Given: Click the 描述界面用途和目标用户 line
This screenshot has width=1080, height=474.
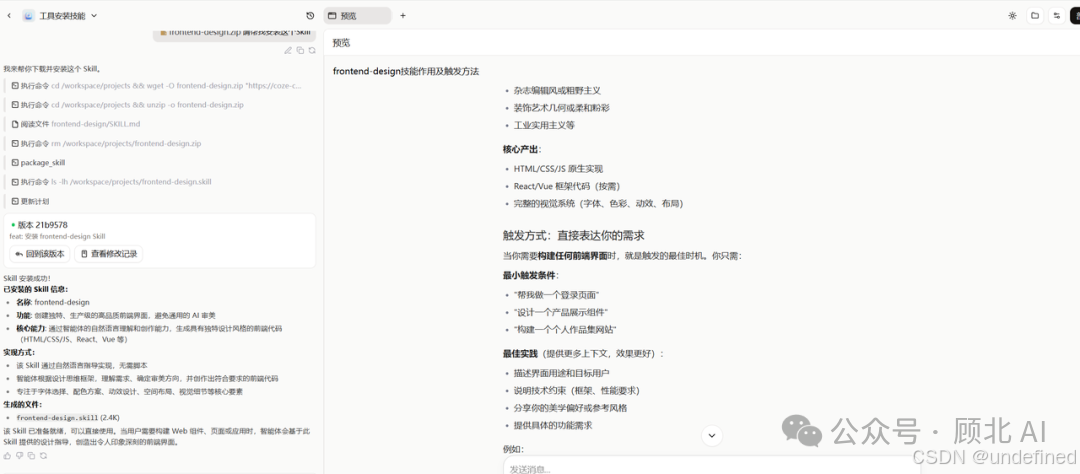Looking at the screenshot, I should (561, 373).
